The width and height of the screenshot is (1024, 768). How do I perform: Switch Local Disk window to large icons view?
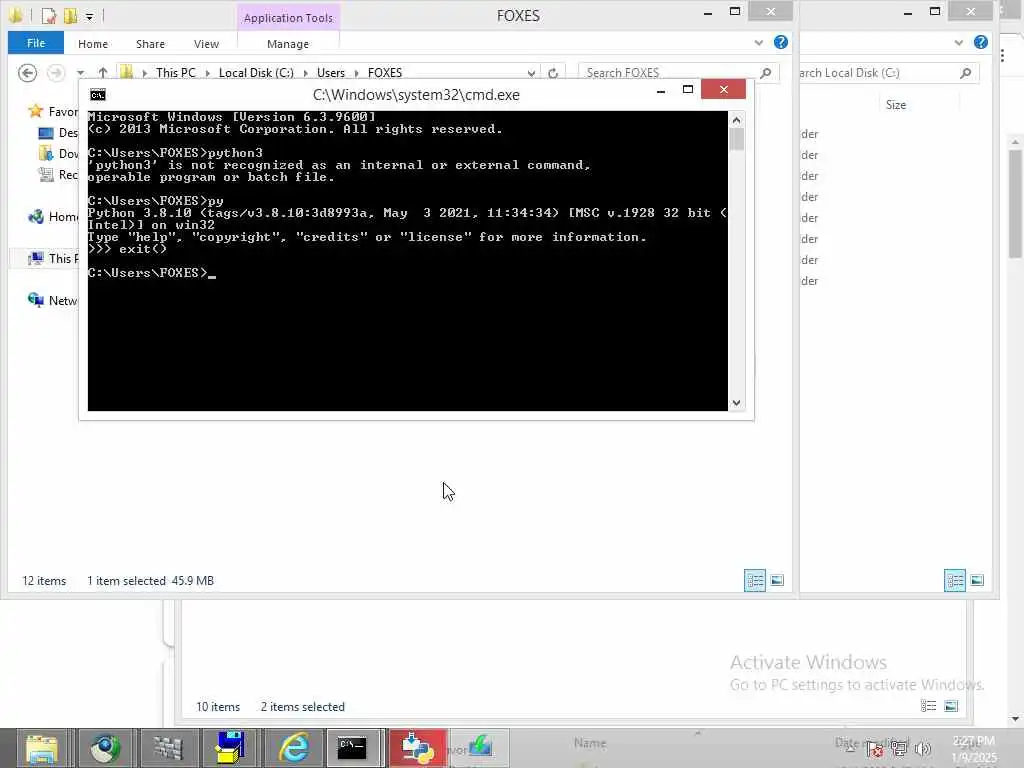click(x=977, y=580)
